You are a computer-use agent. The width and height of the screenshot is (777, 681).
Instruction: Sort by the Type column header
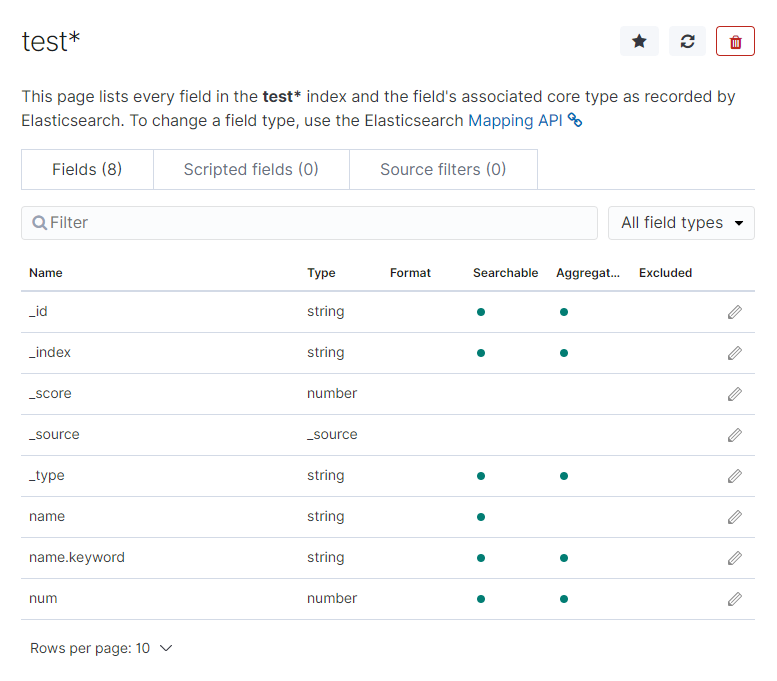(x=321, y=273)
